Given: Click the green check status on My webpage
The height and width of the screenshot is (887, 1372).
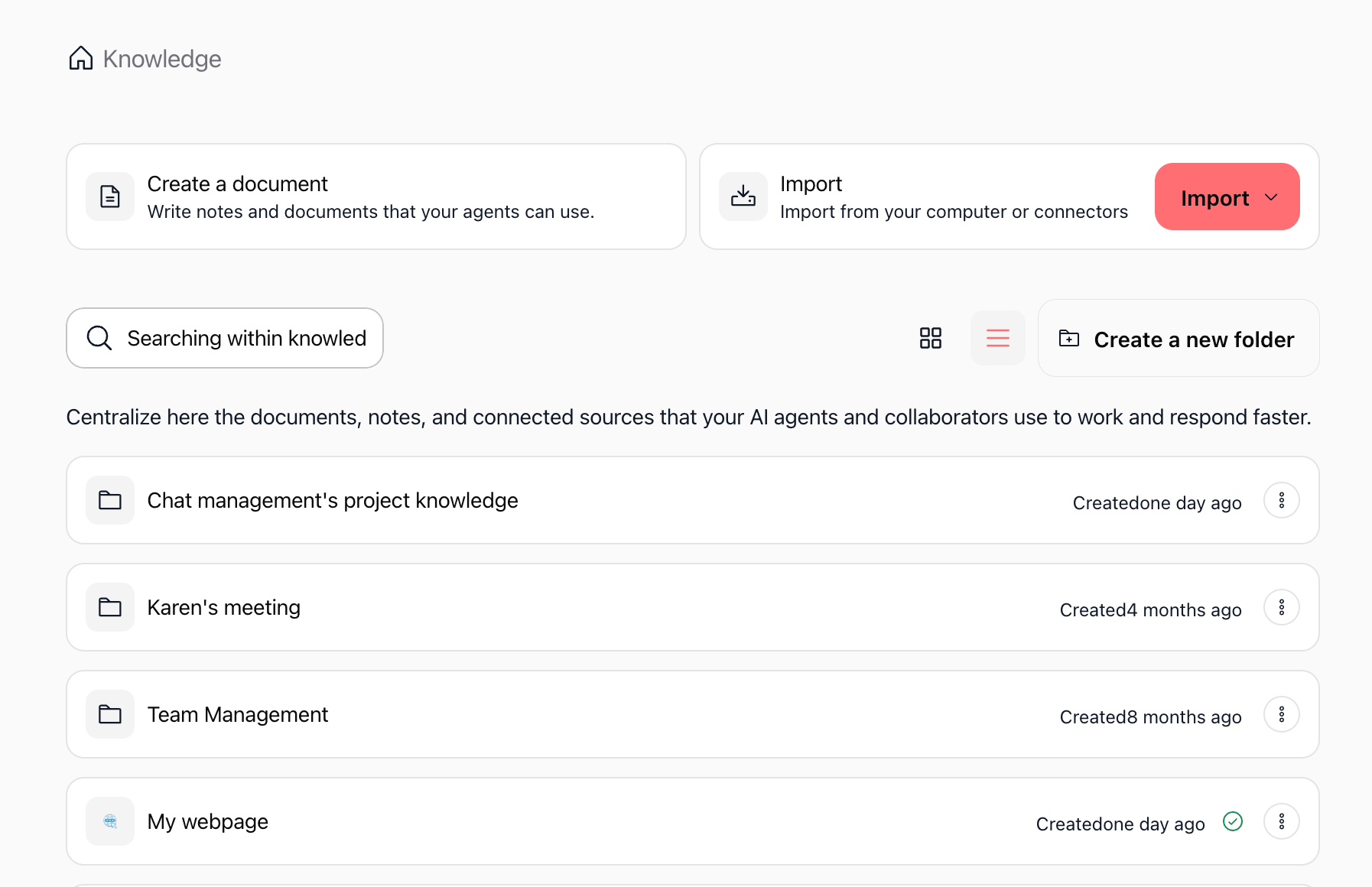Looking at the screenshot, I should [1233, 821].
